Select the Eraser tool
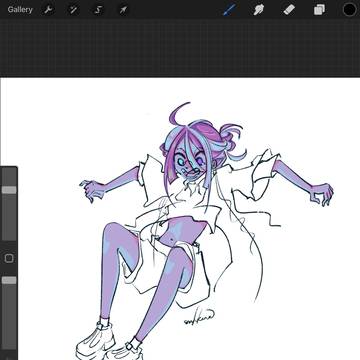Viewport: 360px width, 360px height. 289,10
